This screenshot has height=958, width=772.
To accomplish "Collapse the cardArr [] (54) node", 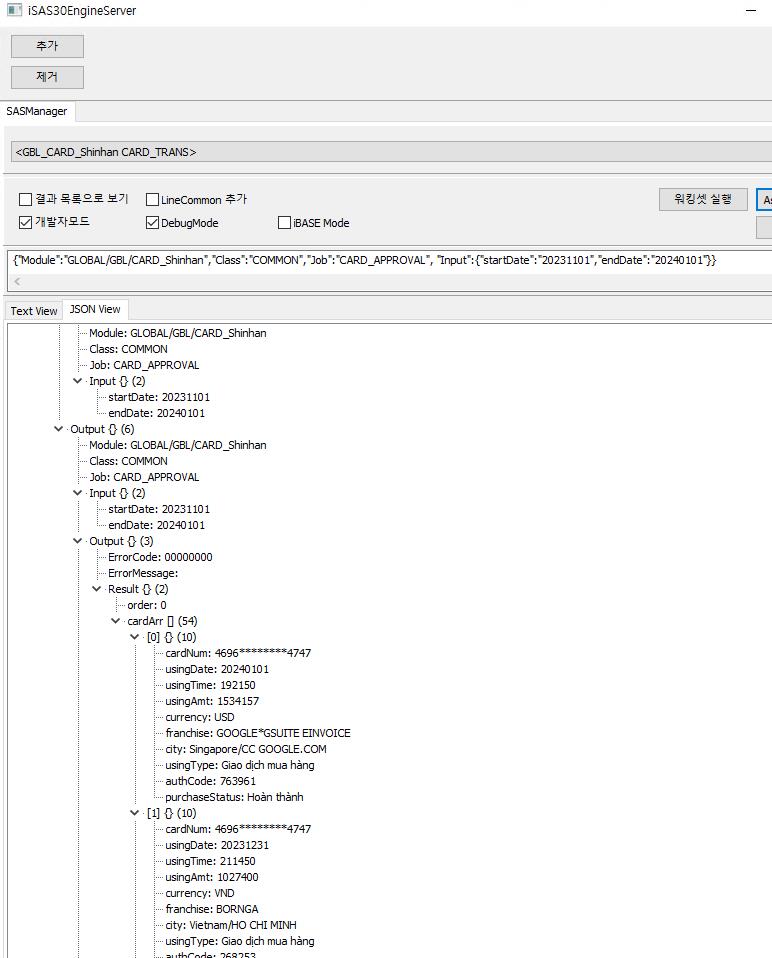I will pos(115,621).
